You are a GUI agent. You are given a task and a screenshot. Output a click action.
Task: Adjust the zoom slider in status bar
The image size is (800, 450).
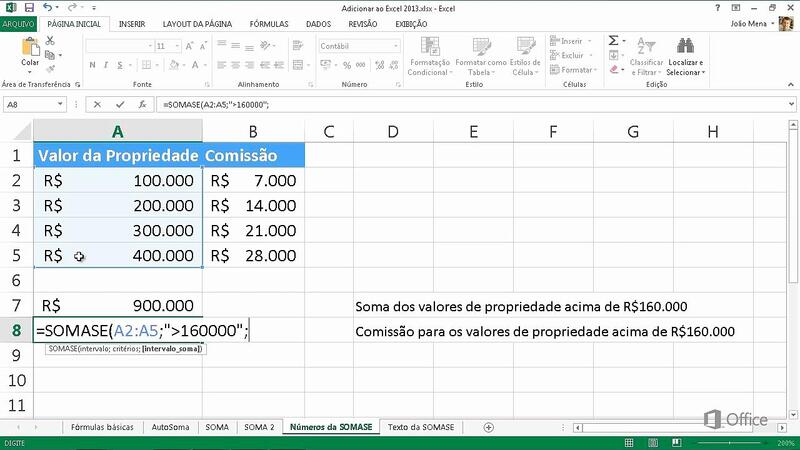(730, 441)
